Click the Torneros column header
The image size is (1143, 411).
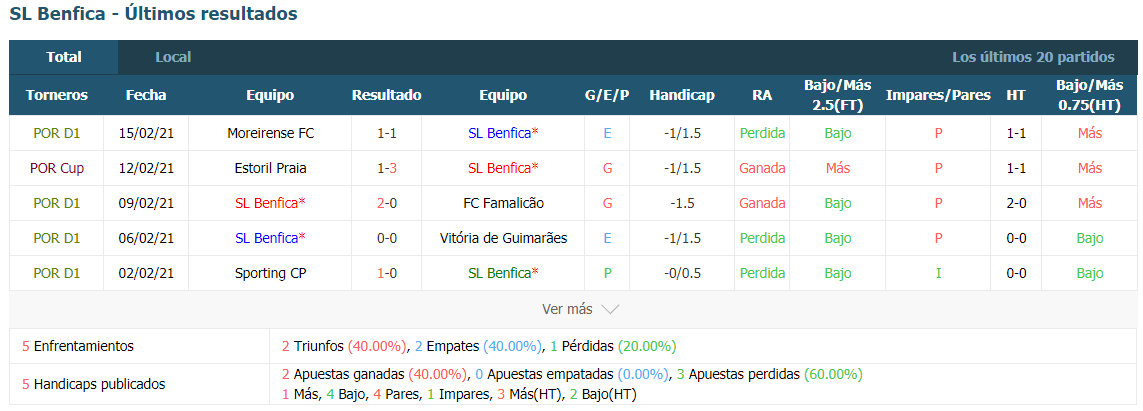pos(57,95)
